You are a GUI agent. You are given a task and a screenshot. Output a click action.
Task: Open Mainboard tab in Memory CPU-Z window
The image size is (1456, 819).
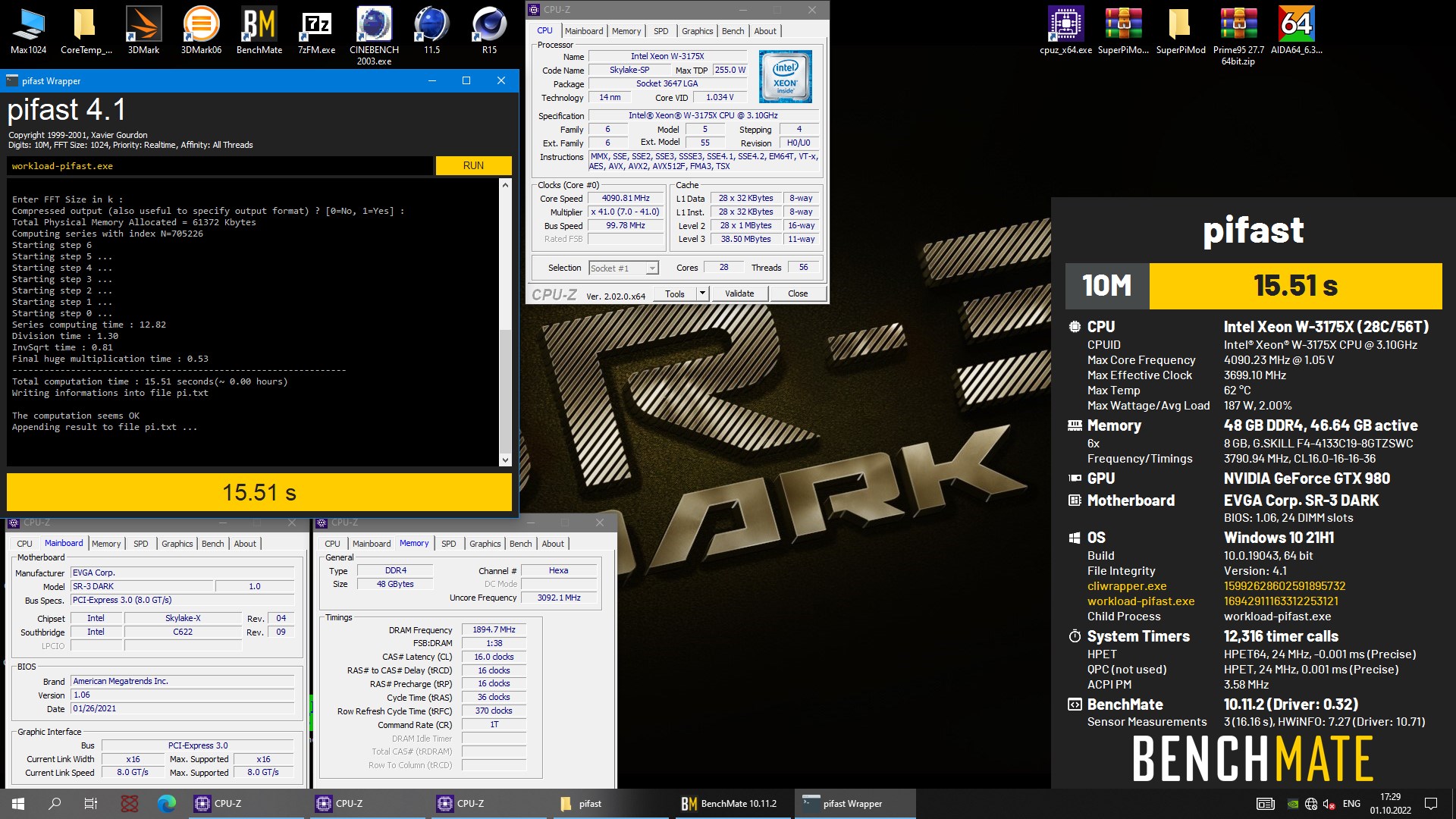pos(372,544)
